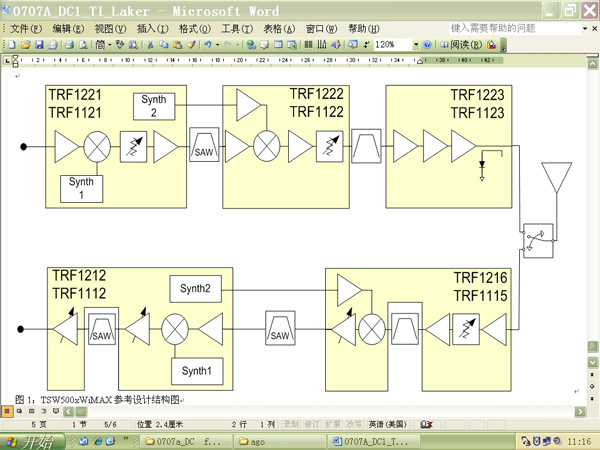Cut selection with the scissors icon
Screen dimensions: 600x450
150,45
